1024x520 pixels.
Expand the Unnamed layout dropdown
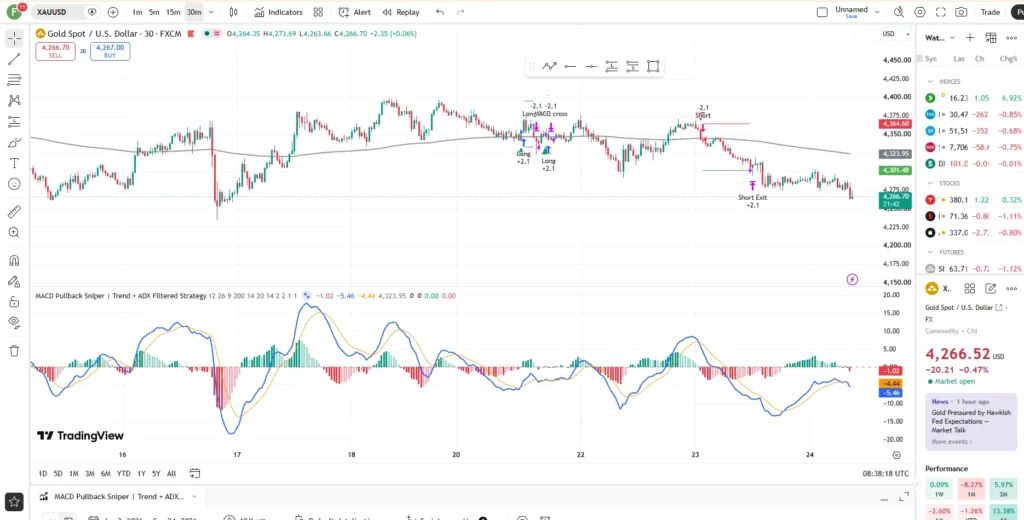click(877, 12)
